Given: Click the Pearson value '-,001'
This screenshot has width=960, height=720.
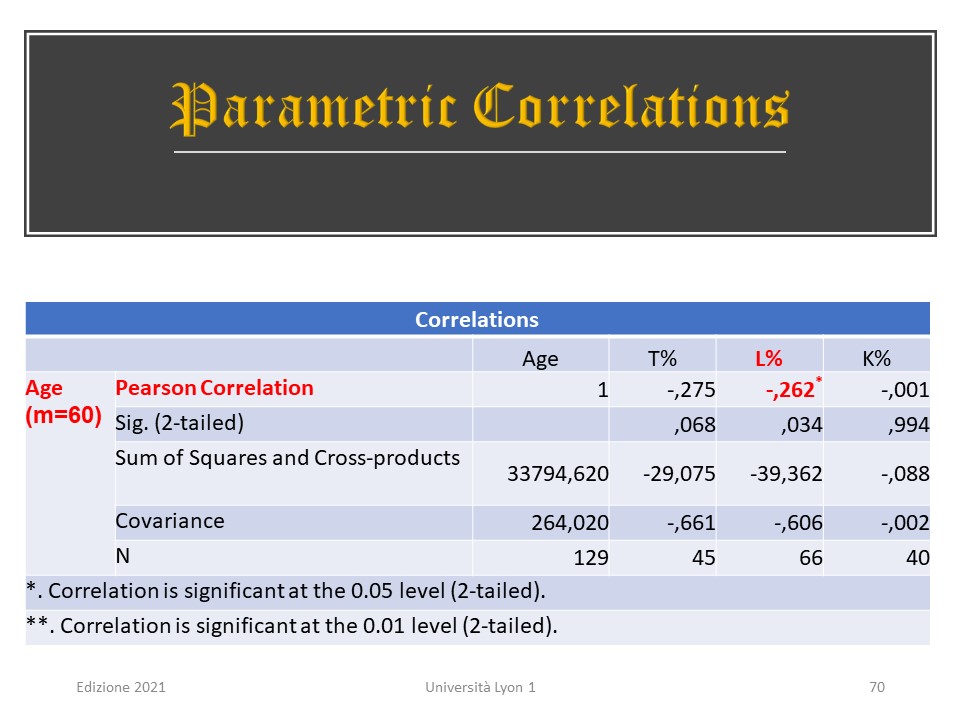Looking at the screenshot, I should [x=905, y=390].
